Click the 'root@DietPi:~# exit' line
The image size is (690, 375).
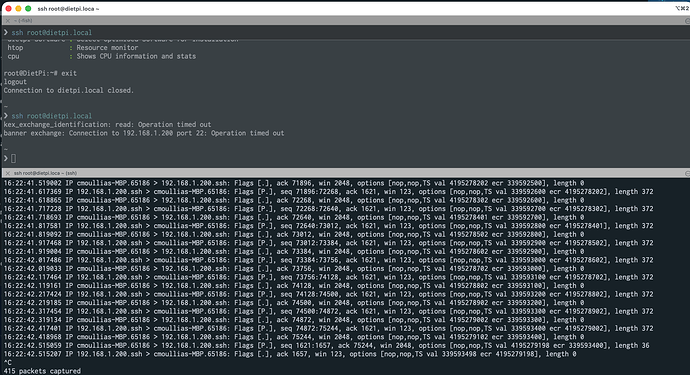[x=40, y=74]
